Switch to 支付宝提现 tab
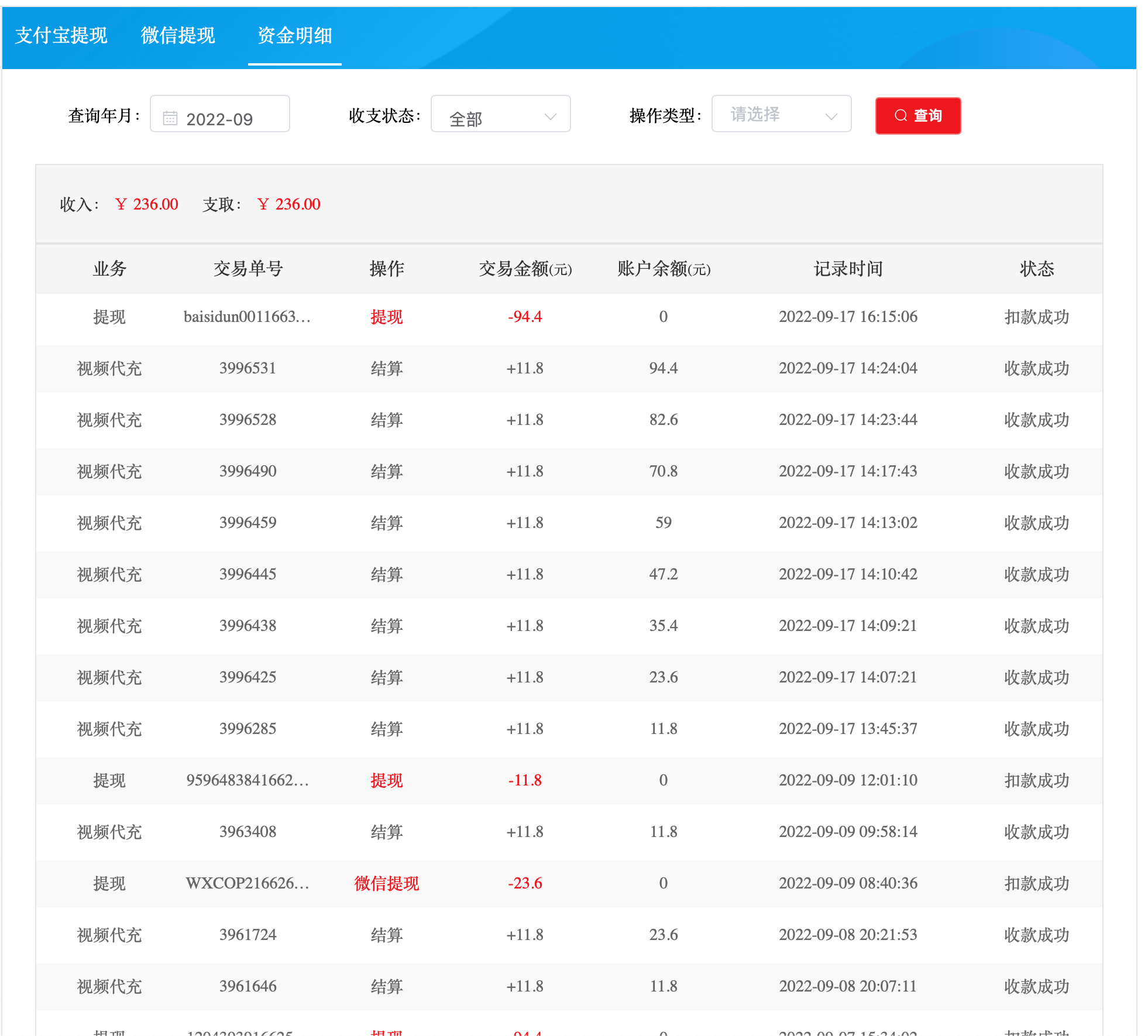The width and height of the screenshot is (1148, 1036). [x=61, y=36]
